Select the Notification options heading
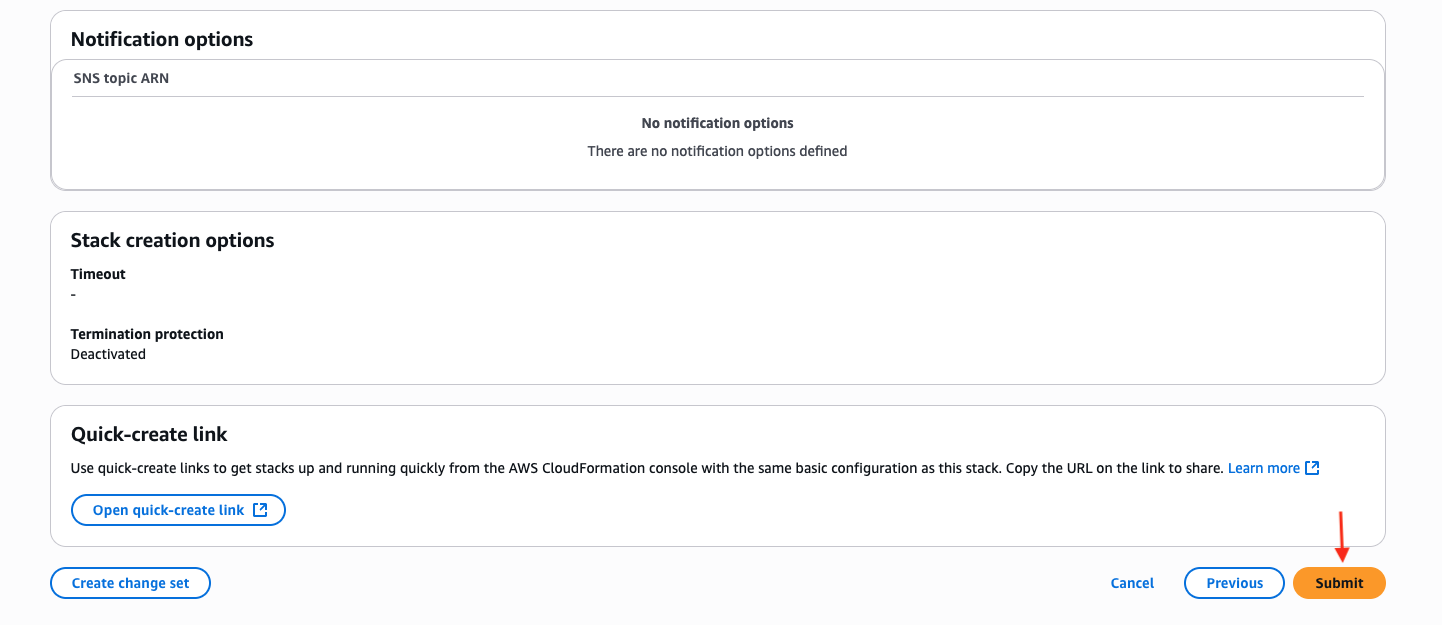1442x625 pixels. [x=162, y=40]
